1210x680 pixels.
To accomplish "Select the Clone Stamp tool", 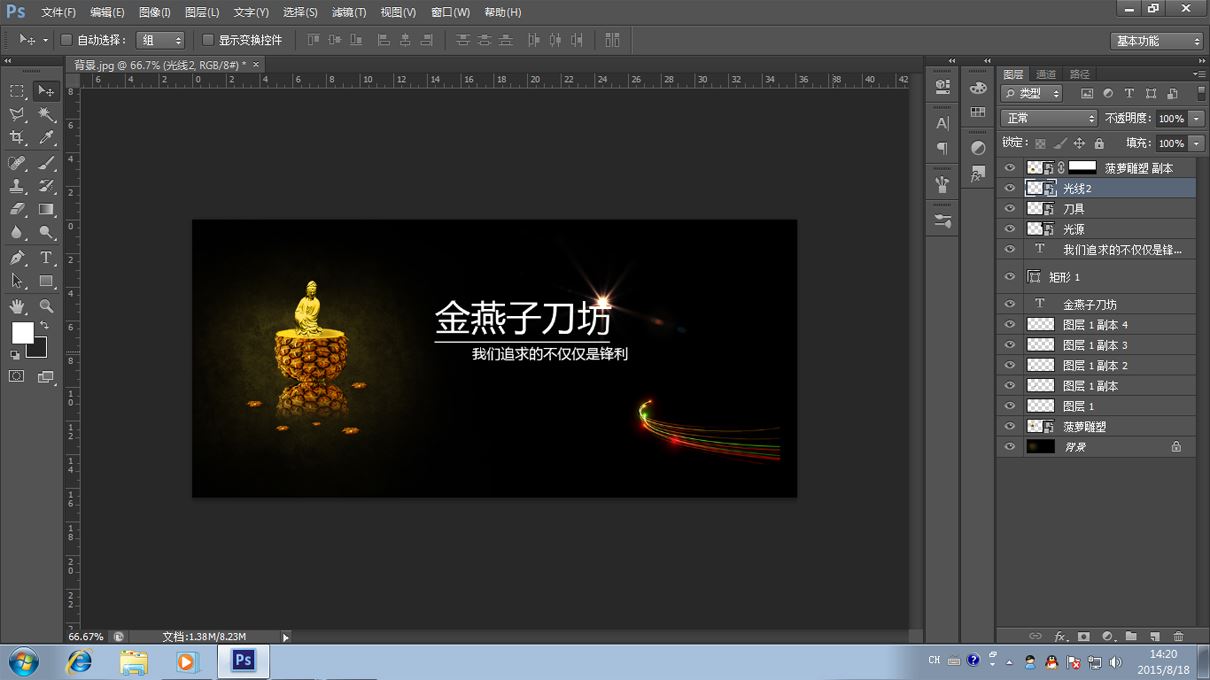I will (17, 186).
